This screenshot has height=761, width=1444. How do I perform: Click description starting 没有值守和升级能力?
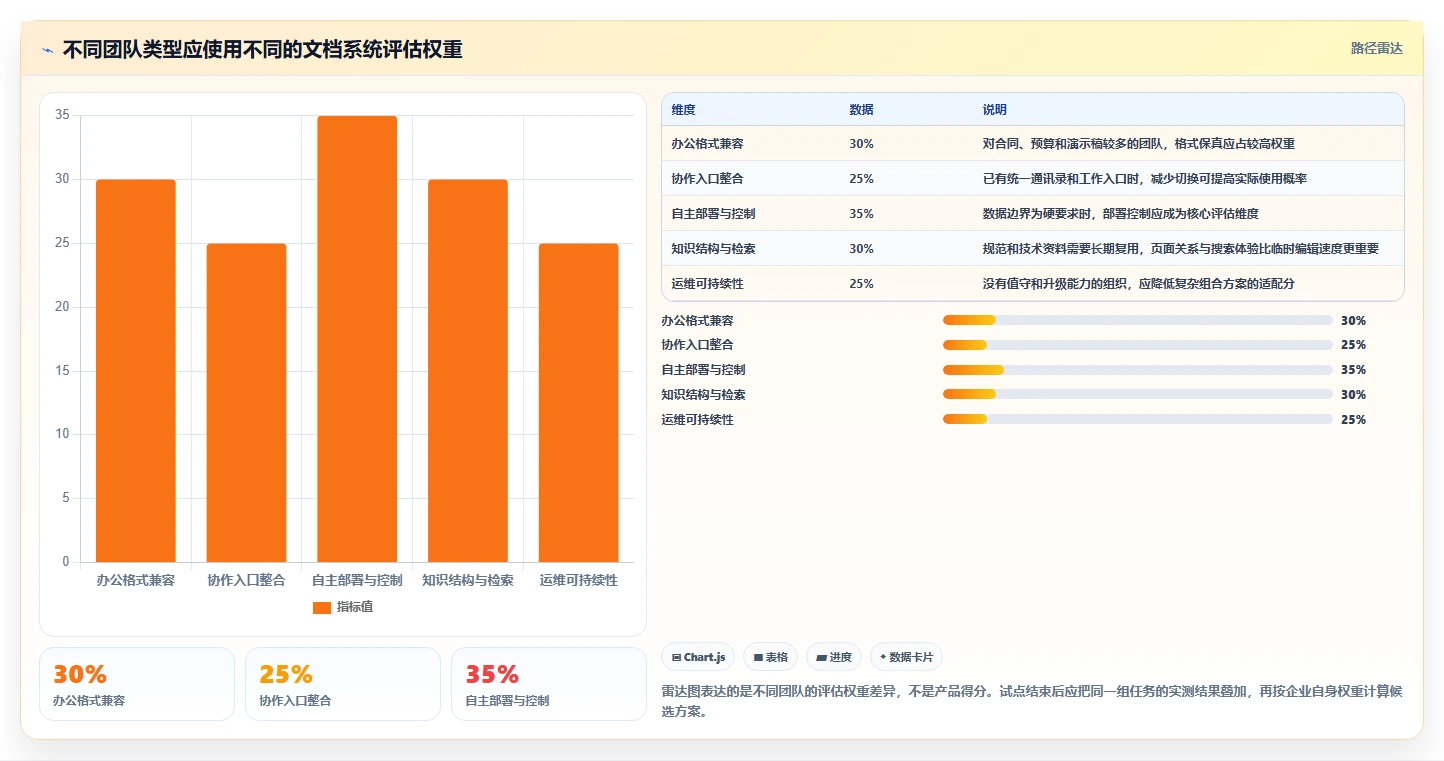point(1139,284)
